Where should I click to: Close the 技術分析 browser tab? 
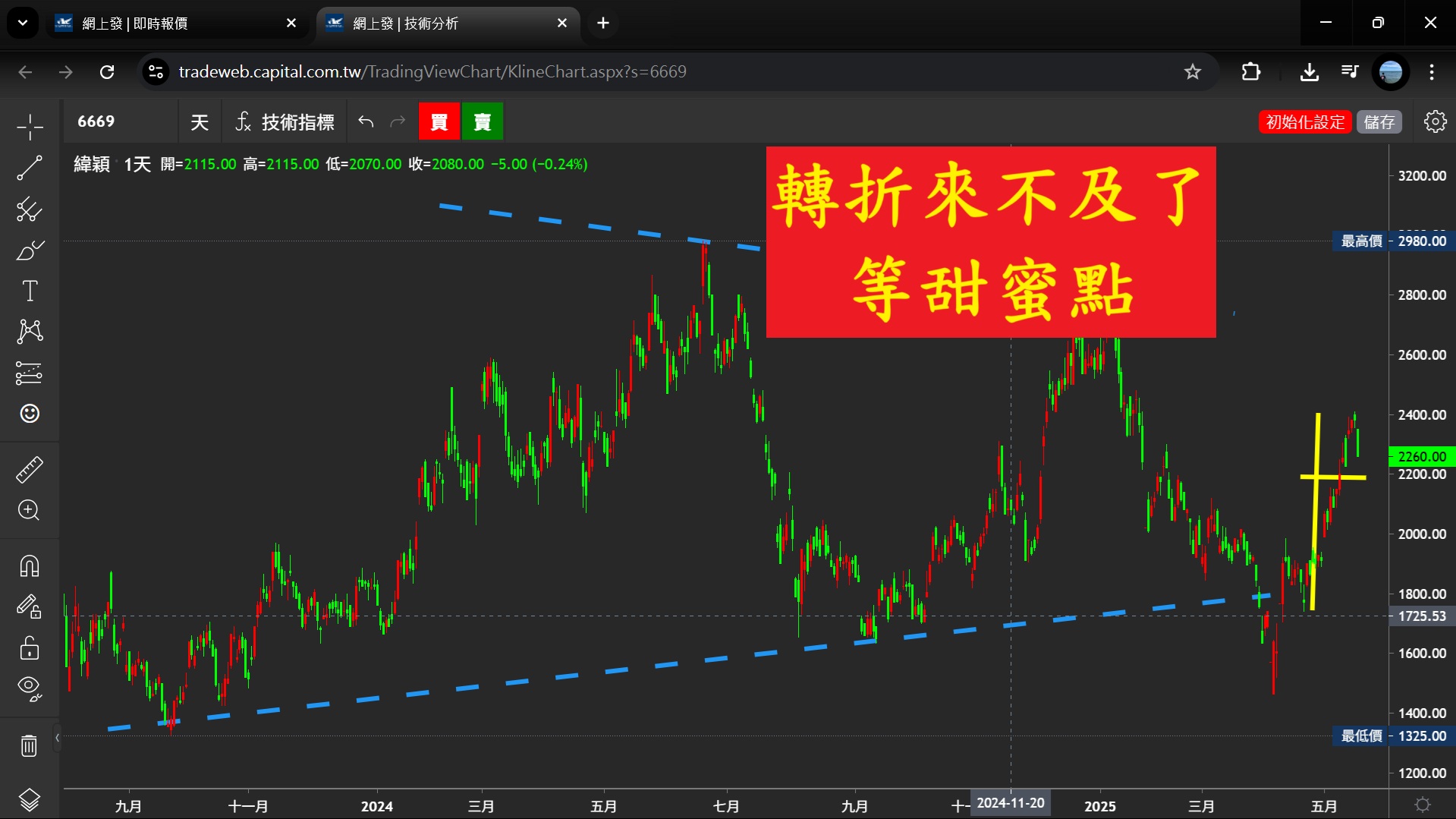pyautogui.click(x=562, y=24)
